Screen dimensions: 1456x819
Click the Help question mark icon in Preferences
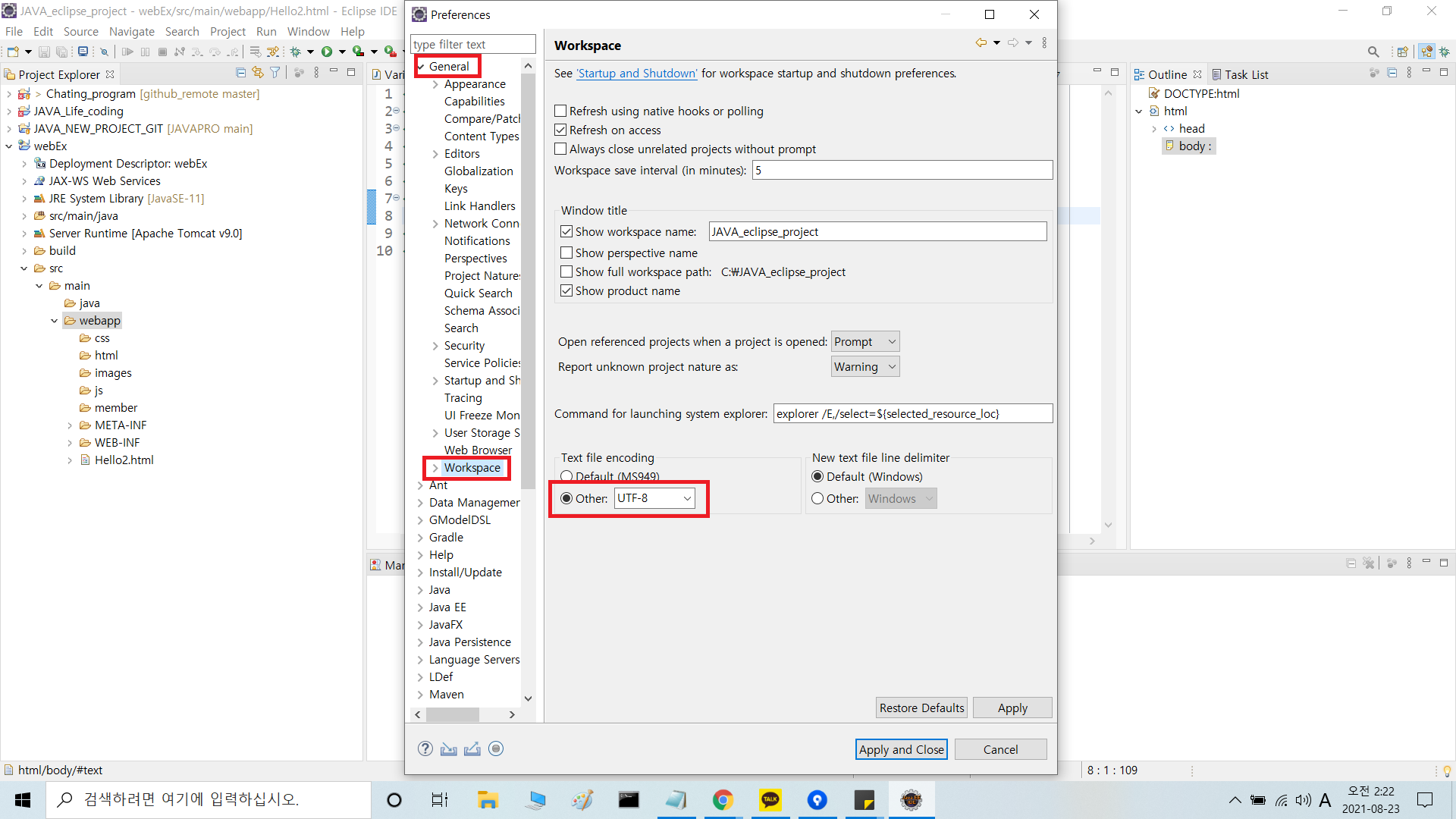pyautogui.click(x=425, y=748)
